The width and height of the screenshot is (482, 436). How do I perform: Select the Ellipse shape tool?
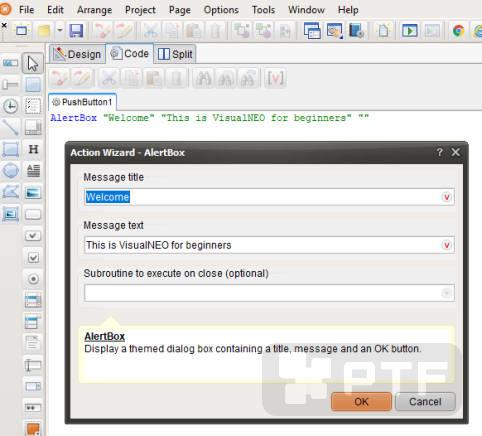pyautogui.click(x=11, y=171)
